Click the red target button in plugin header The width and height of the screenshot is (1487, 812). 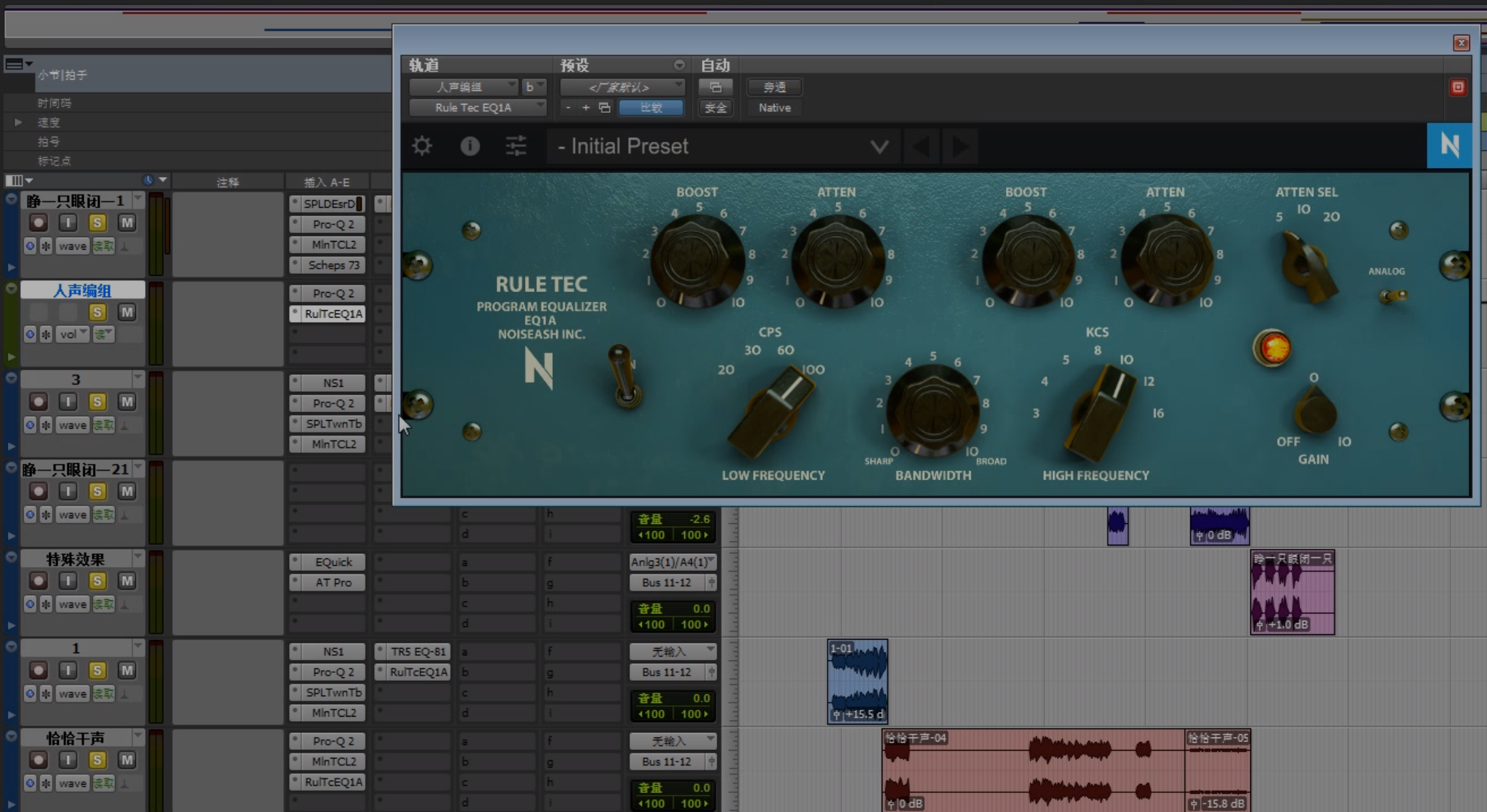(x=1458, y=88)
